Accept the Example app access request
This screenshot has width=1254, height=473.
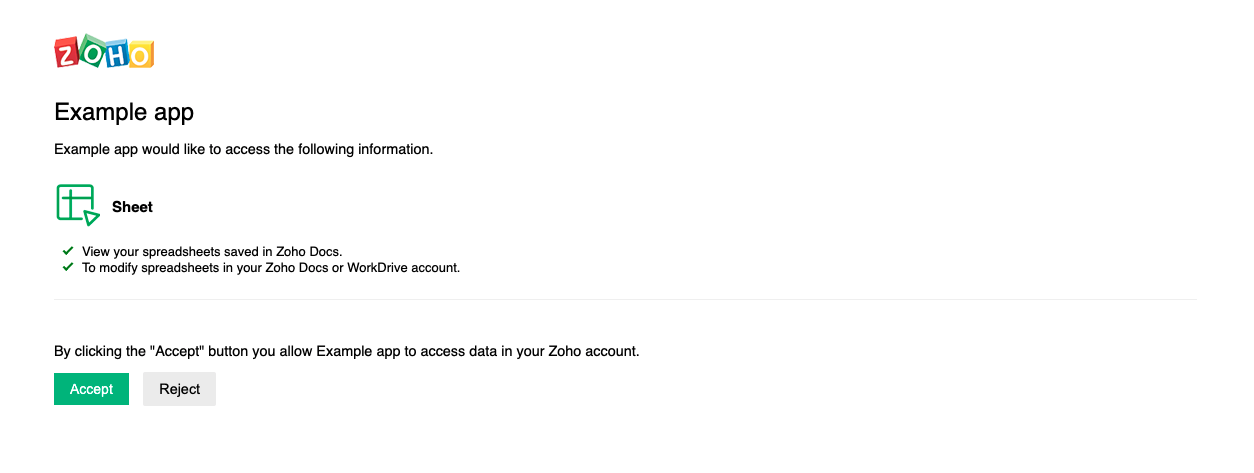(x=91, y=389)
